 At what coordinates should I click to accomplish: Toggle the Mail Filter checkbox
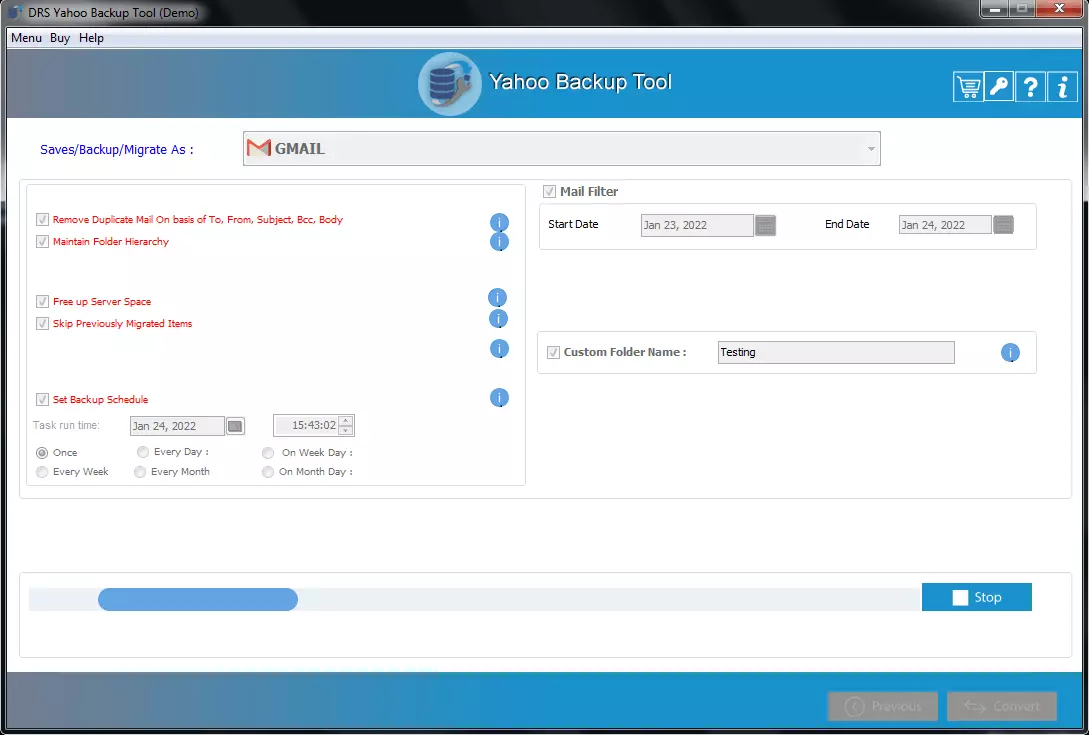click(x=549, y=191)
